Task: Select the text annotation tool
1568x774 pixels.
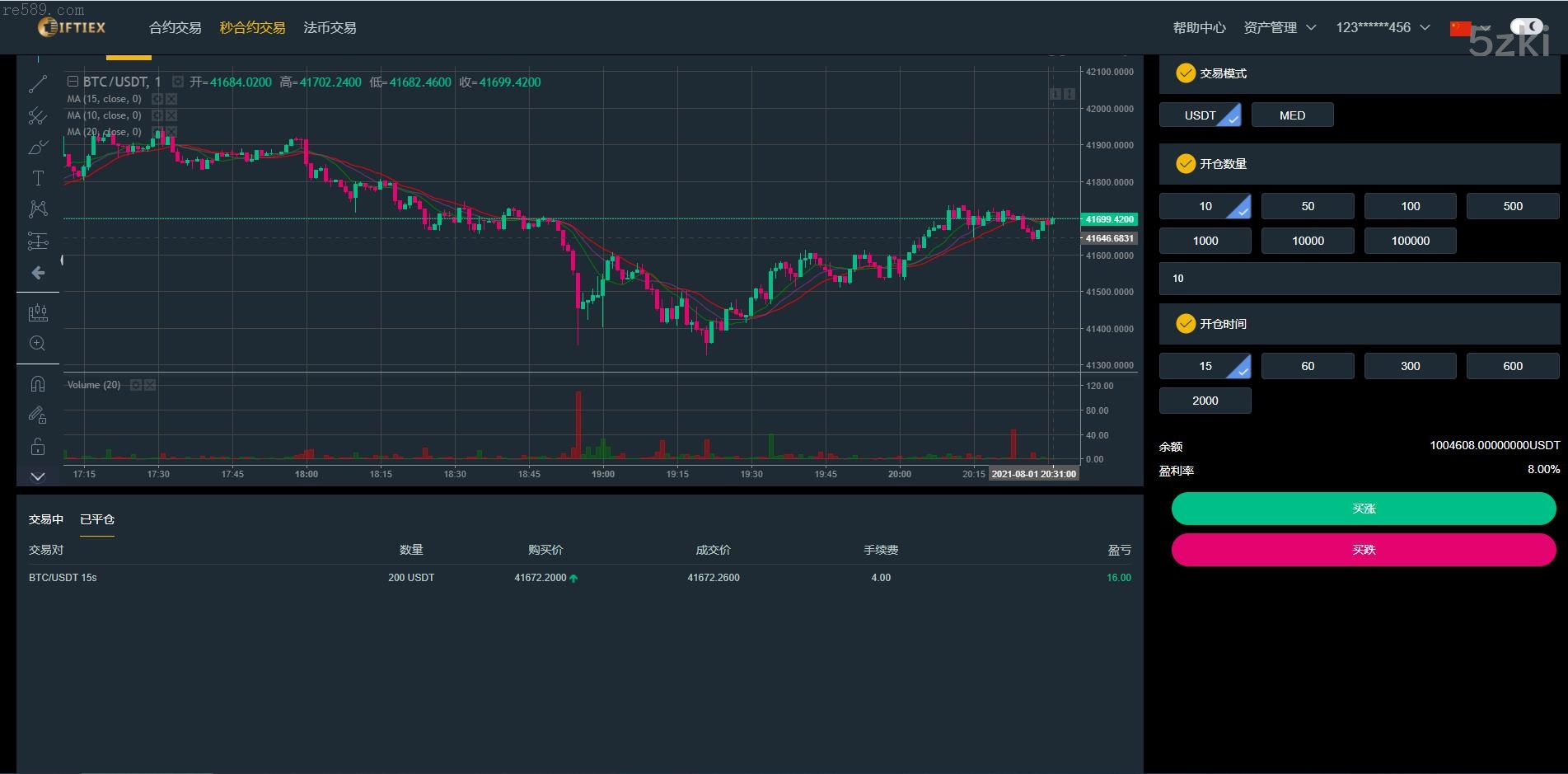Action: (x=38, y=178)
